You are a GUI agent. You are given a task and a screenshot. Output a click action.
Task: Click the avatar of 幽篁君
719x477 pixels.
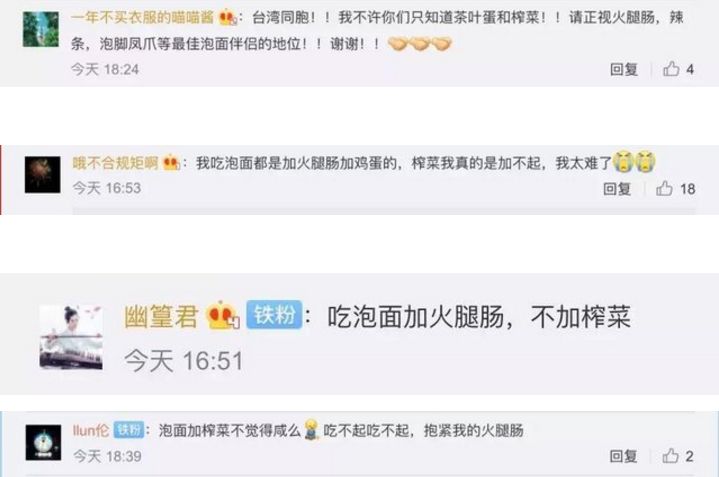[71, 337]
